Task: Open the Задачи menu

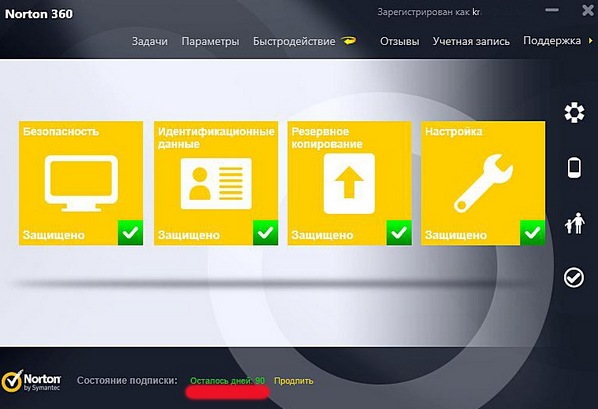Action: (150, 41)
